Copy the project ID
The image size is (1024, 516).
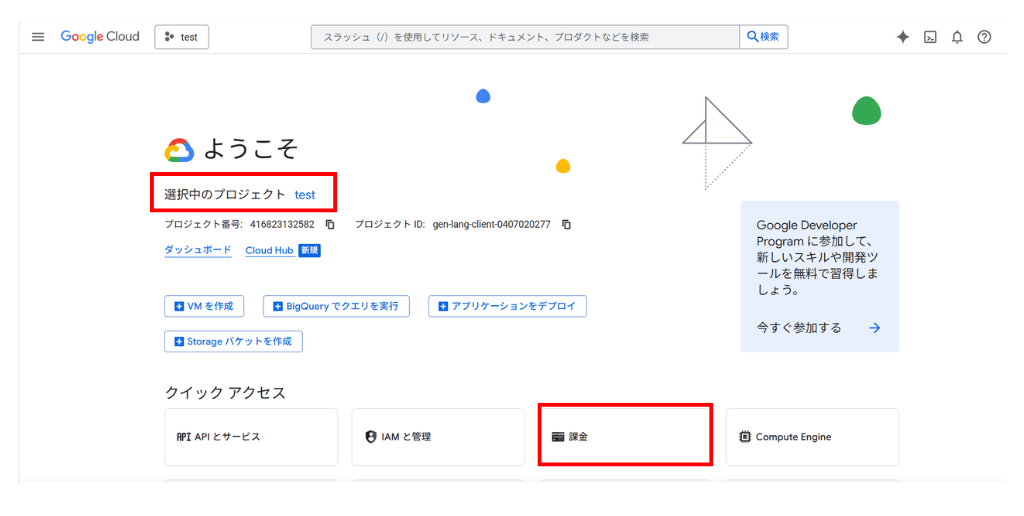click(566, 225)
